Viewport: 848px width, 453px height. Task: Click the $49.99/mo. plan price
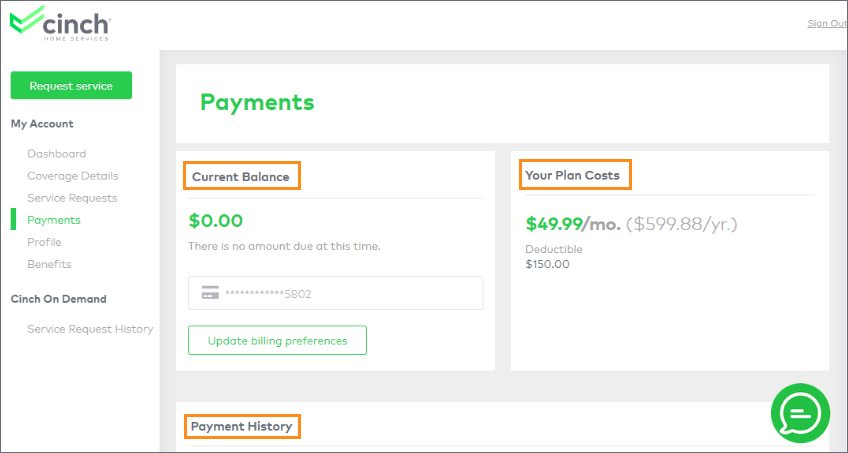pyautogui.click(x=572, y=224)
